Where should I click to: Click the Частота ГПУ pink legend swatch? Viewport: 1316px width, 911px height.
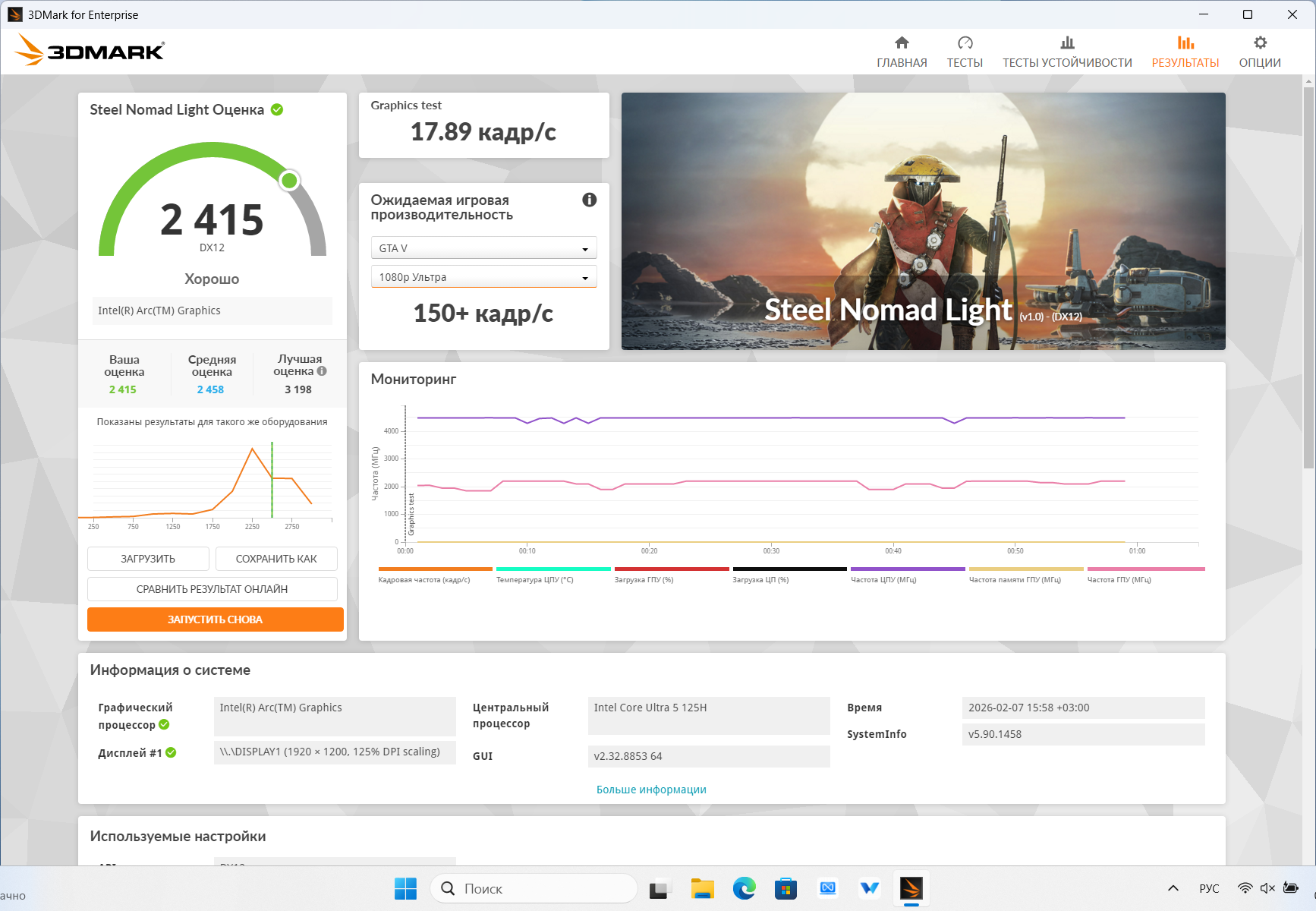[1145, 569]
